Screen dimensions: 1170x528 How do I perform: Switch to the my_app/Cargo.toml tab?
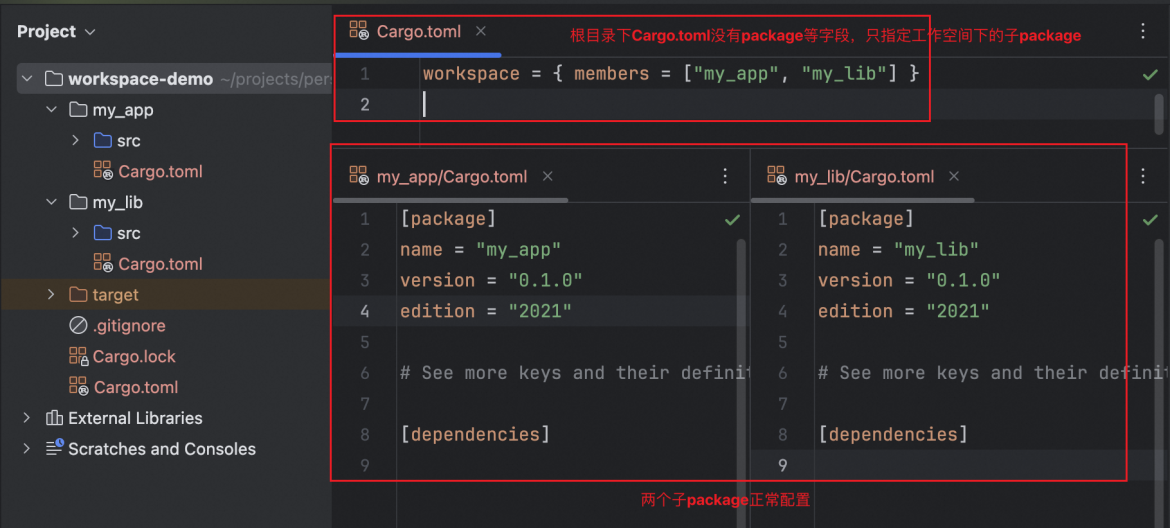point(451,177)
